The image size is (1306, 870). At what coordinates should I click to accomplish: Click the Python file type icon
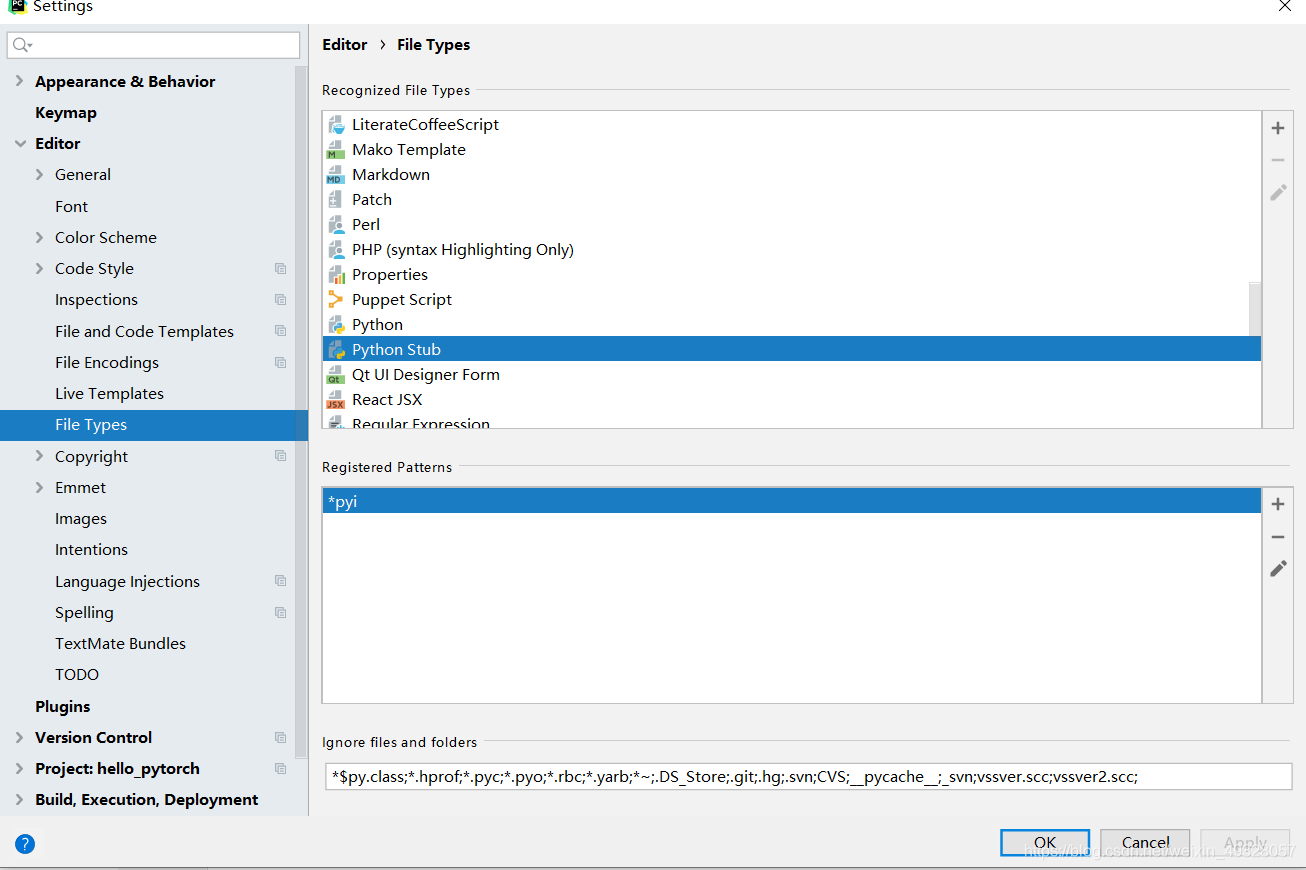[x=336, y=325]
